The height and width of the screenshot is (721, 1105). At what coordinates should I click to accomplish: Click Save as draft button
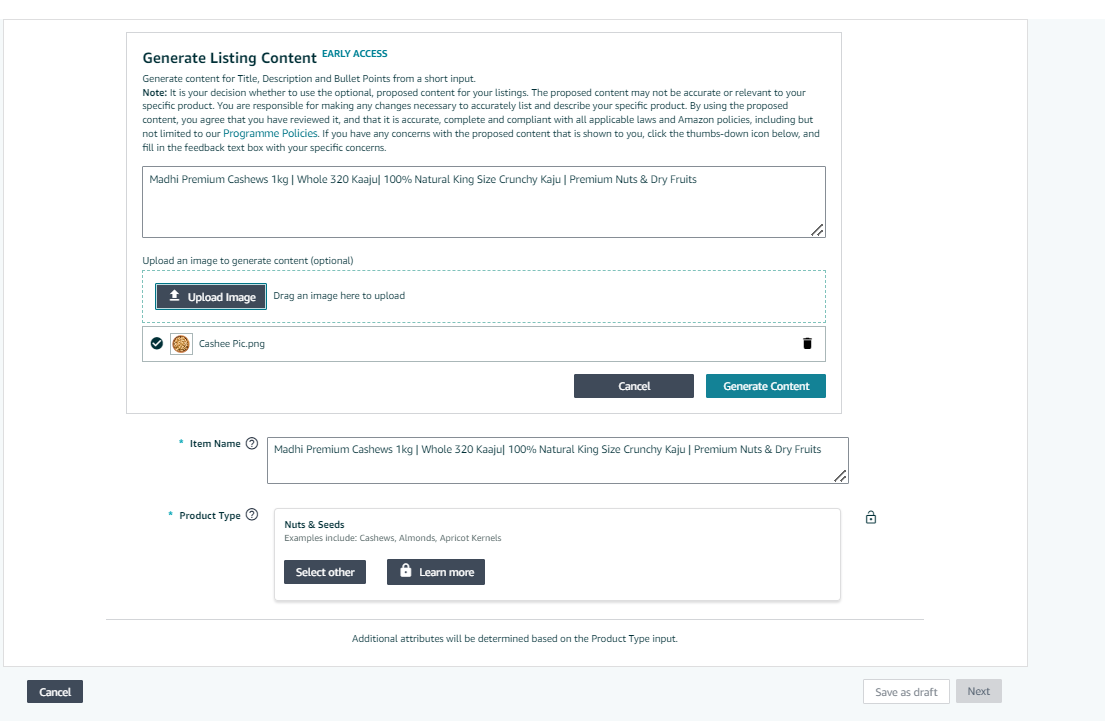[906, 691]
